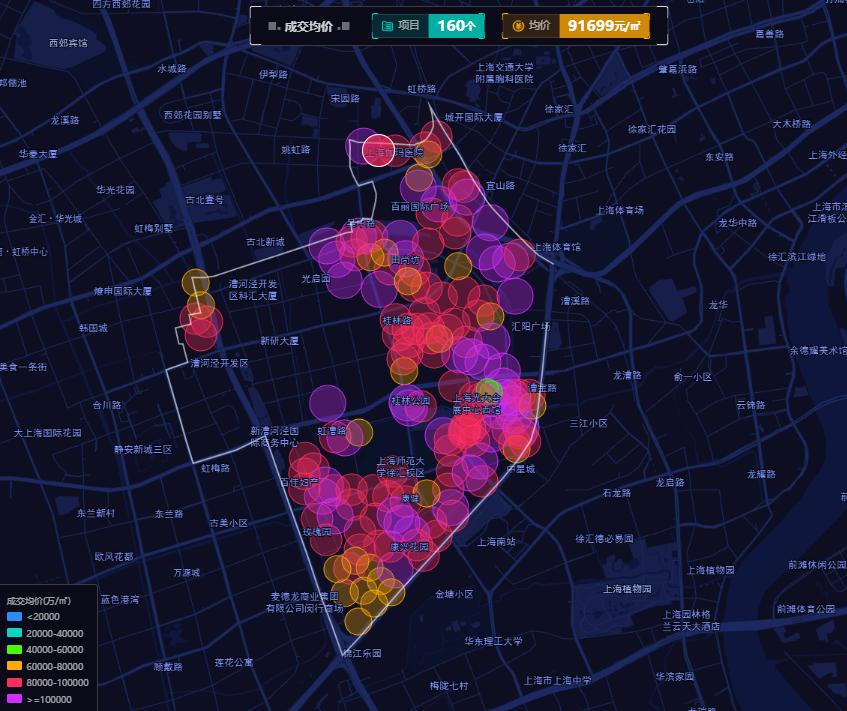
Task: Click the 上海南站 map label
Action: (496, 541)
